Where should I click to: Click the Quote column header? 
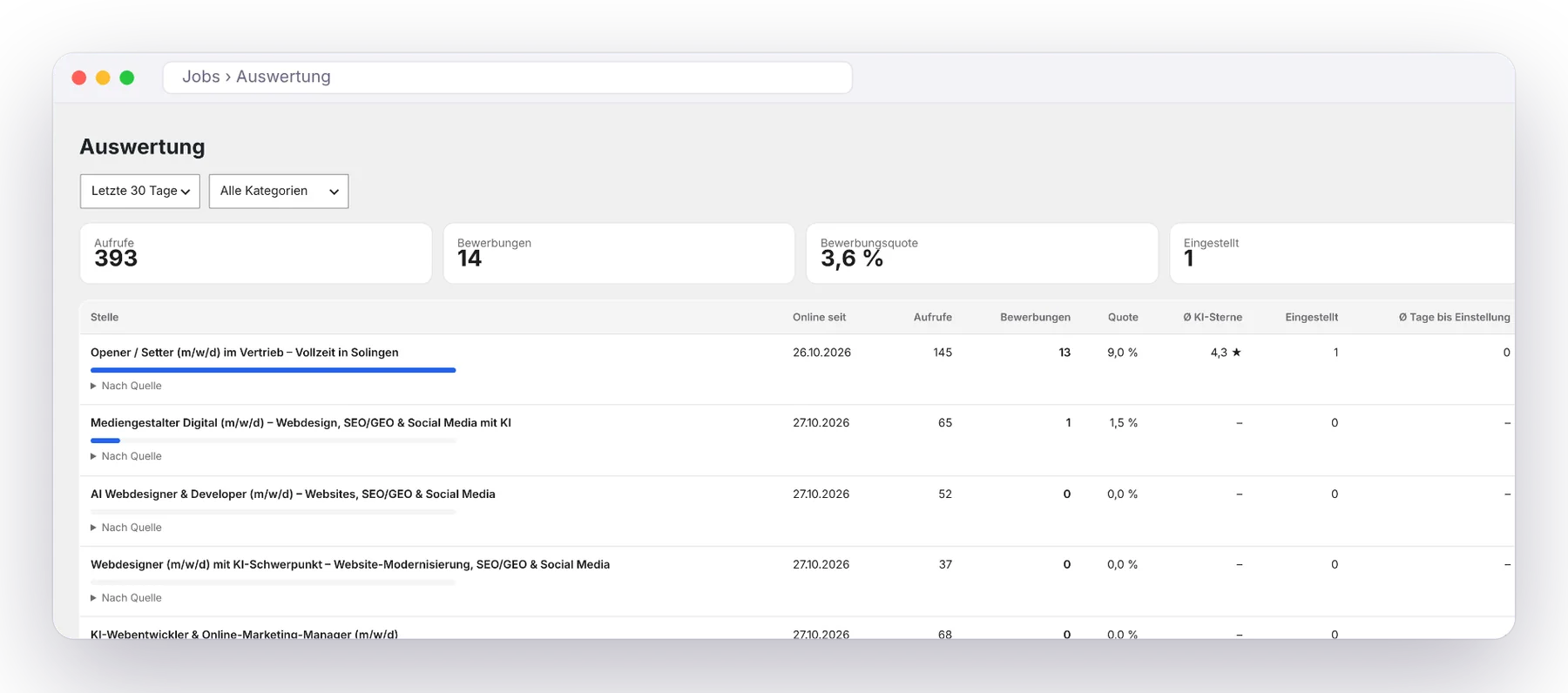[x=1123, y=318]
